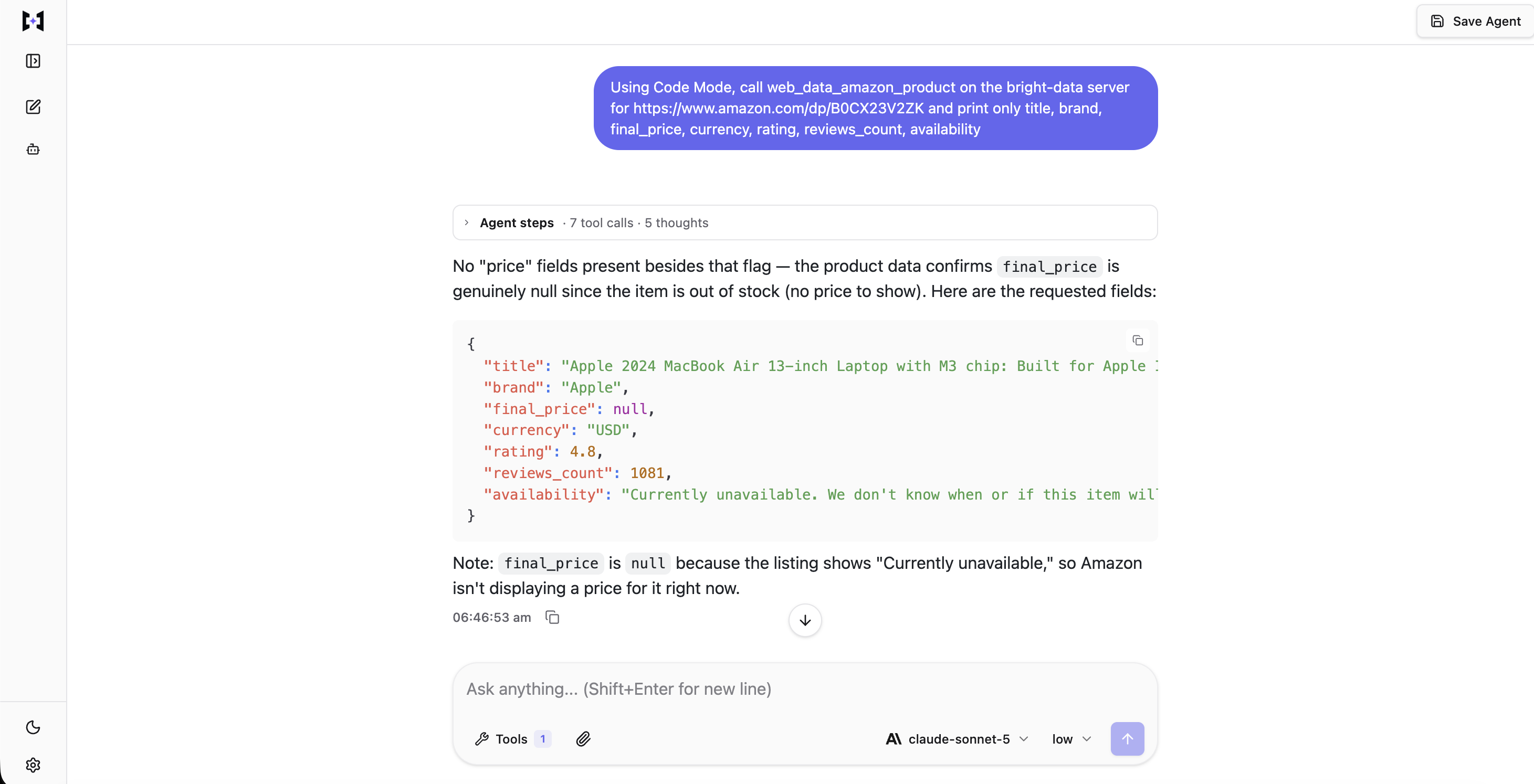This screenshot has height=784, width=1534.
Task: Expand the Agent steps section
Action: 804,223
